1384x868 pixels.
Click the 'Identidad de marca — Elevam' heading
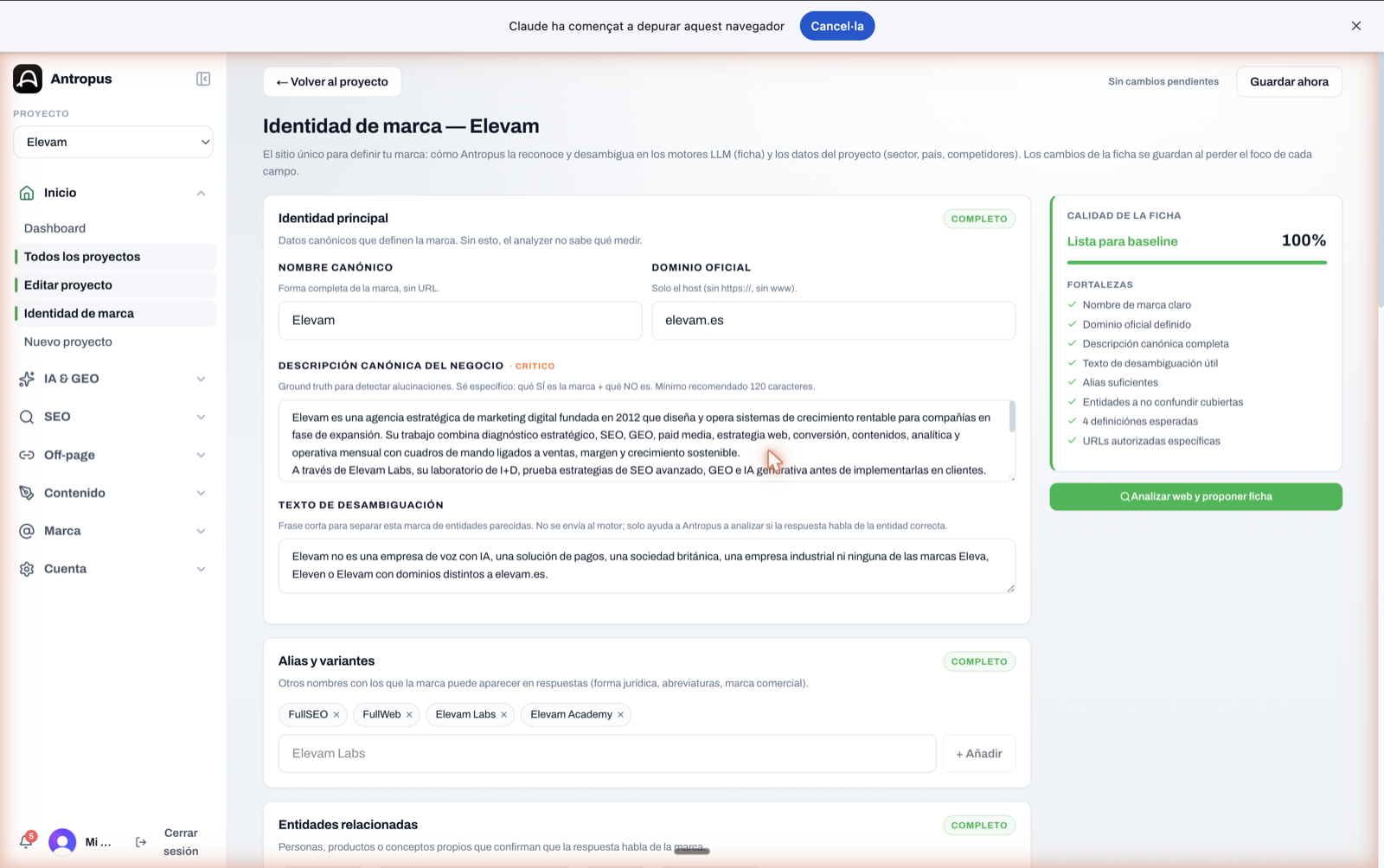401,126
